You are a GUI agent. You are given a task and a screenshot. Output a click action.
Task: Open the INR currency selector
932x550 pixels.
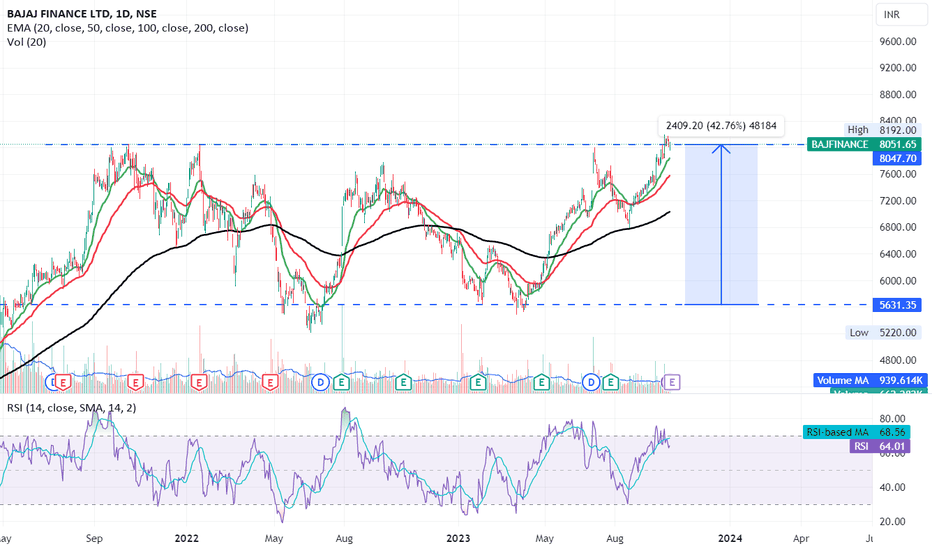pos(901,14)
